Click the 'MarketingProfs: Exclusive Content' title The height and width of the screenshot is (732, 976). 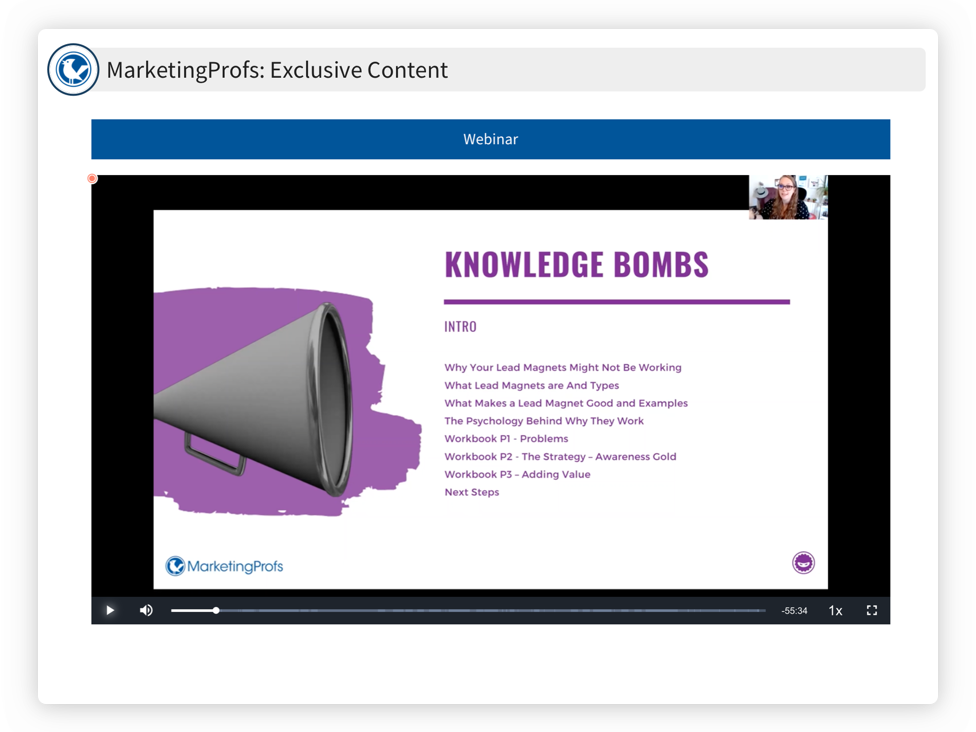[x=277, y=70]
